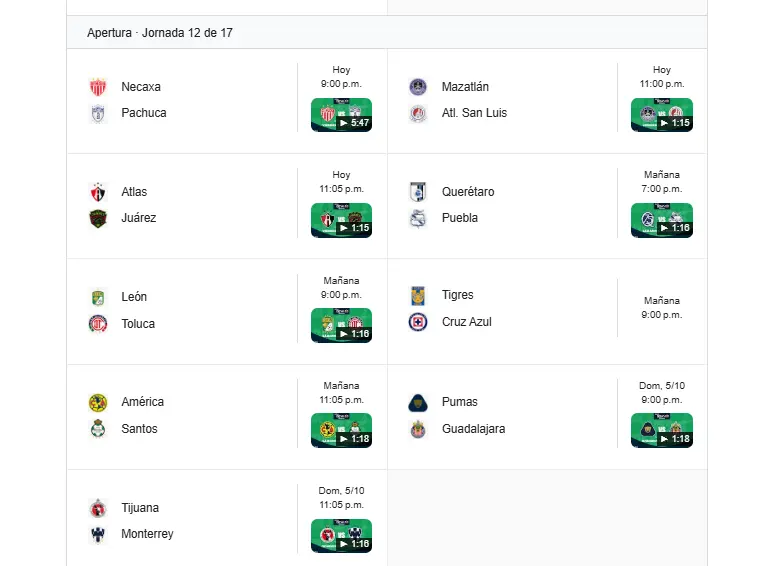Click the Pumas team crest icon

[418, 402]
